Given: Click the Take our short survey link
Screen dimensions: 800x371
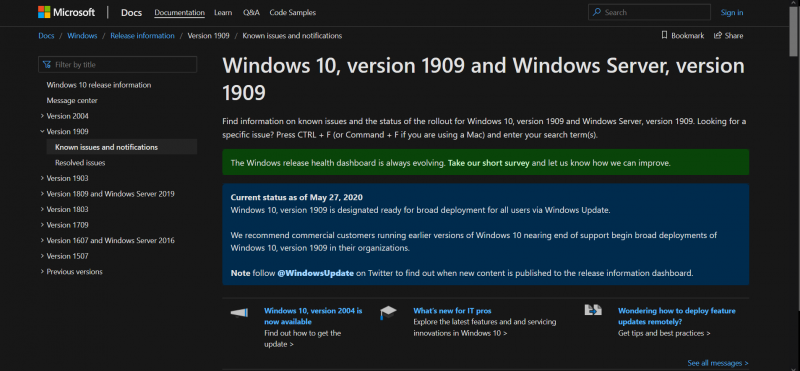Looking at the screenshot, I should (x=489, y=163).
